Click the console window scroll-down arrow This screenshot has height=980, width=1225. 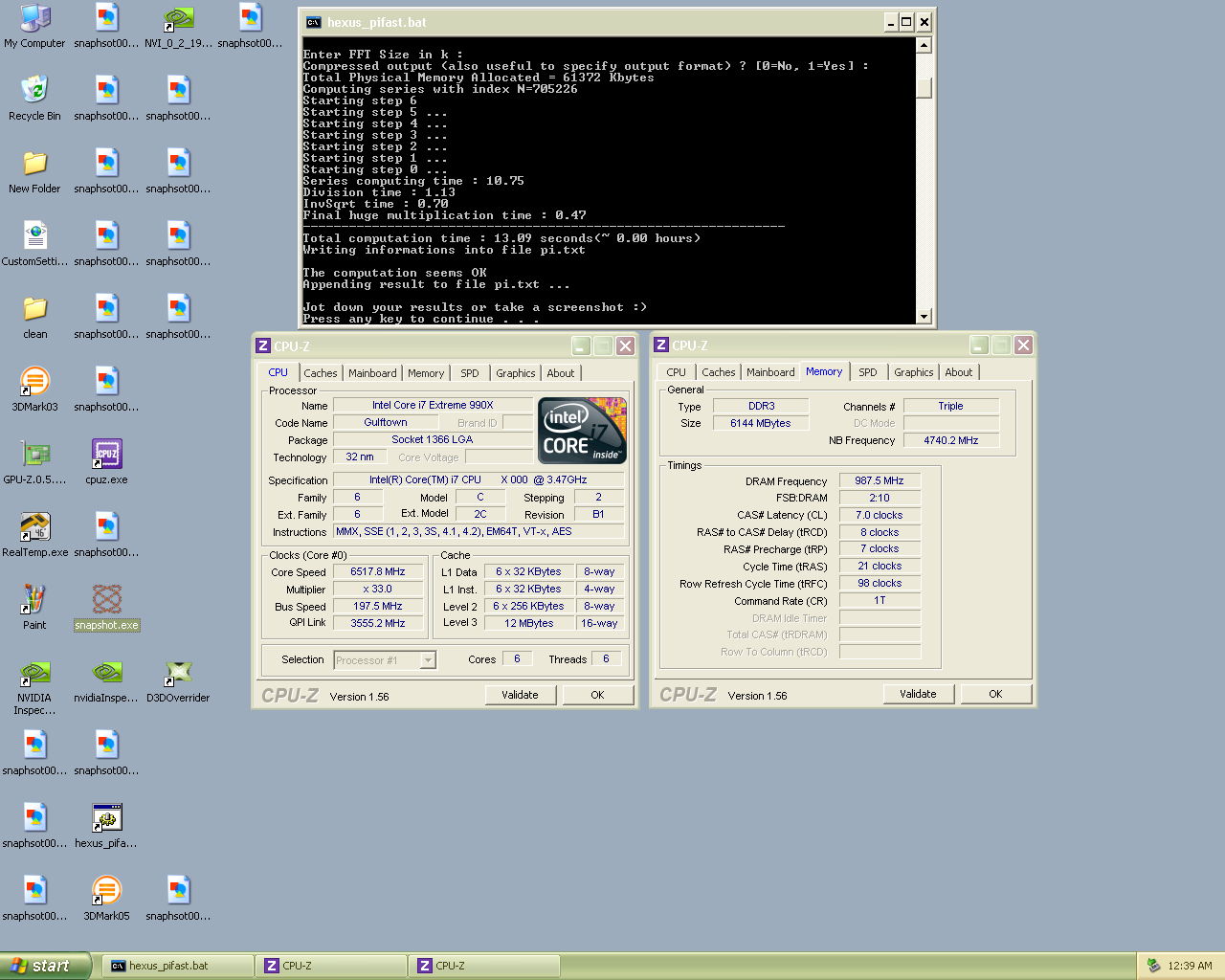(x=924, y=317)
